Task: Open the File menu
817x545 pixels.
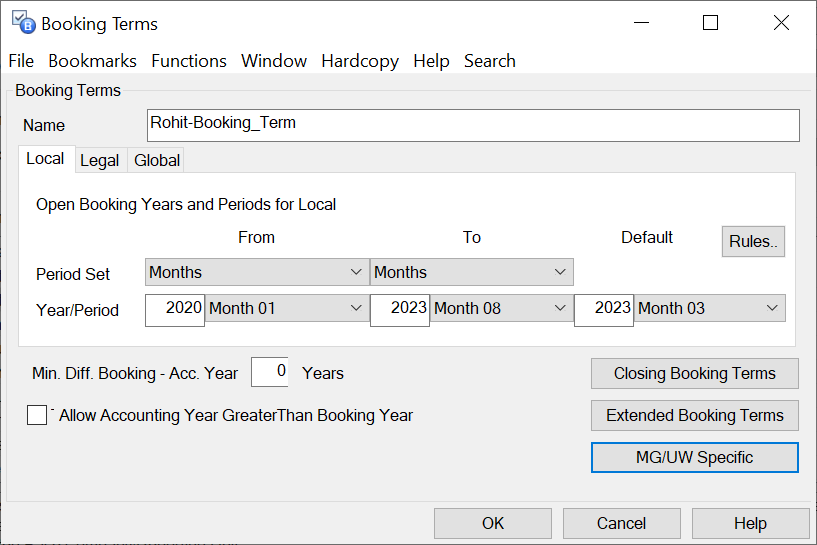Action: click(x=21, y=61)
